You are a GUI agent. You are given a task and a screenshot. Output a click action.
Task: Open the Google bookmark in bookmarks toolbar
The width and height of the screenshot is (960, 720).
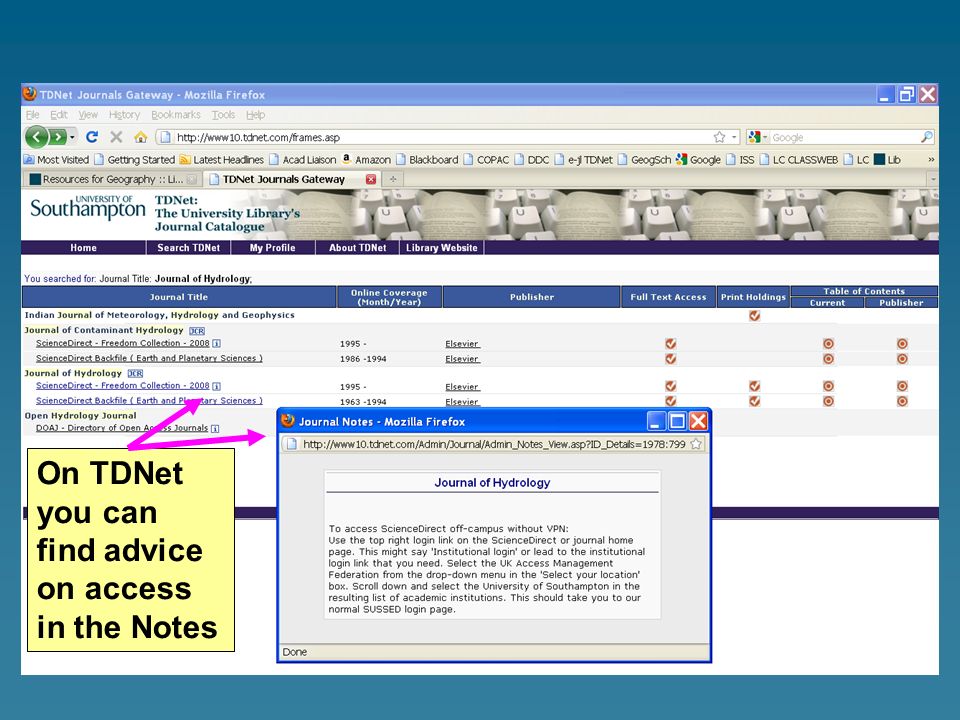tap(698, 160)
